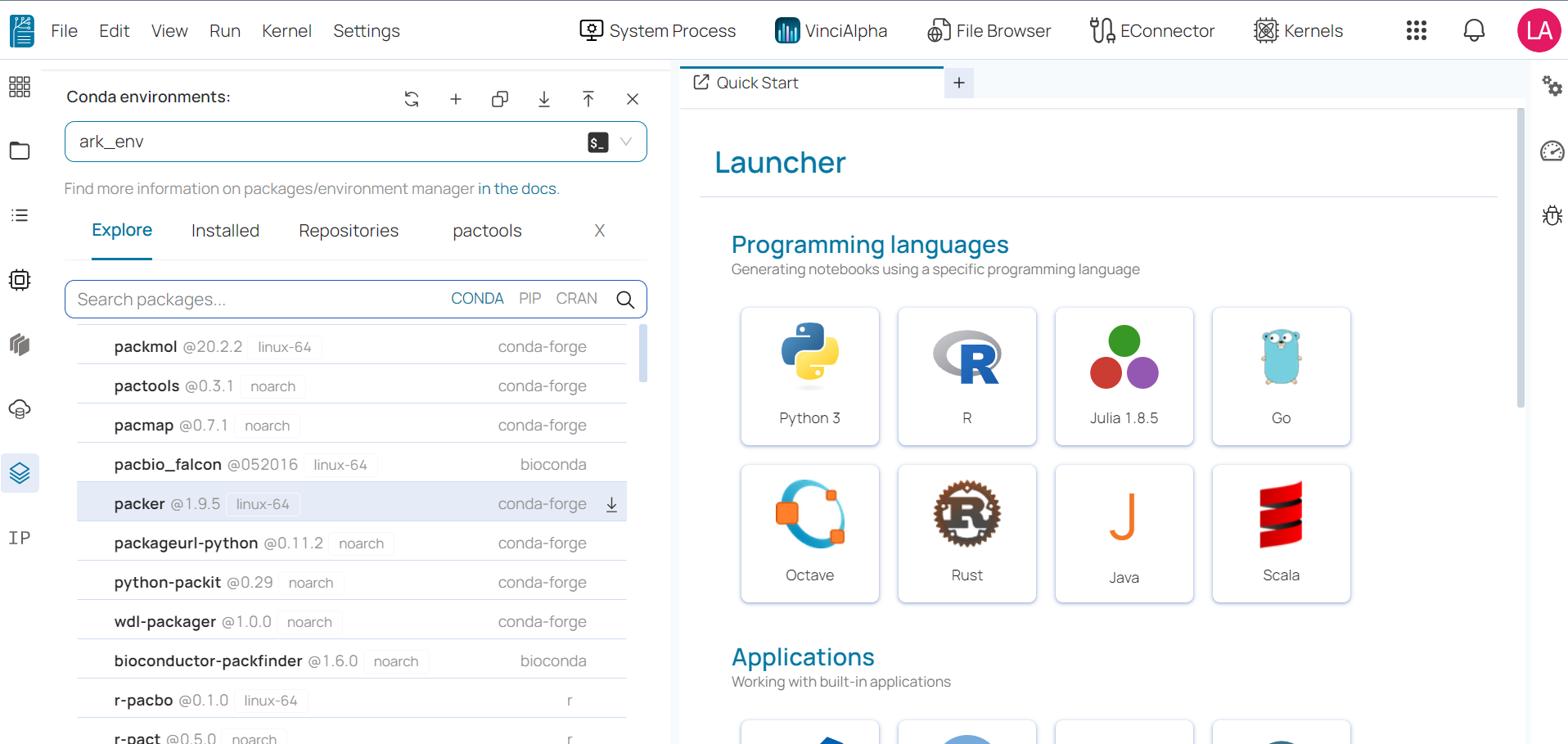Image resolution: width=1568 pixels, height=744 pixels.
Task: Expand the conda environment selector dropdown
Action: (x=626, y=142)
